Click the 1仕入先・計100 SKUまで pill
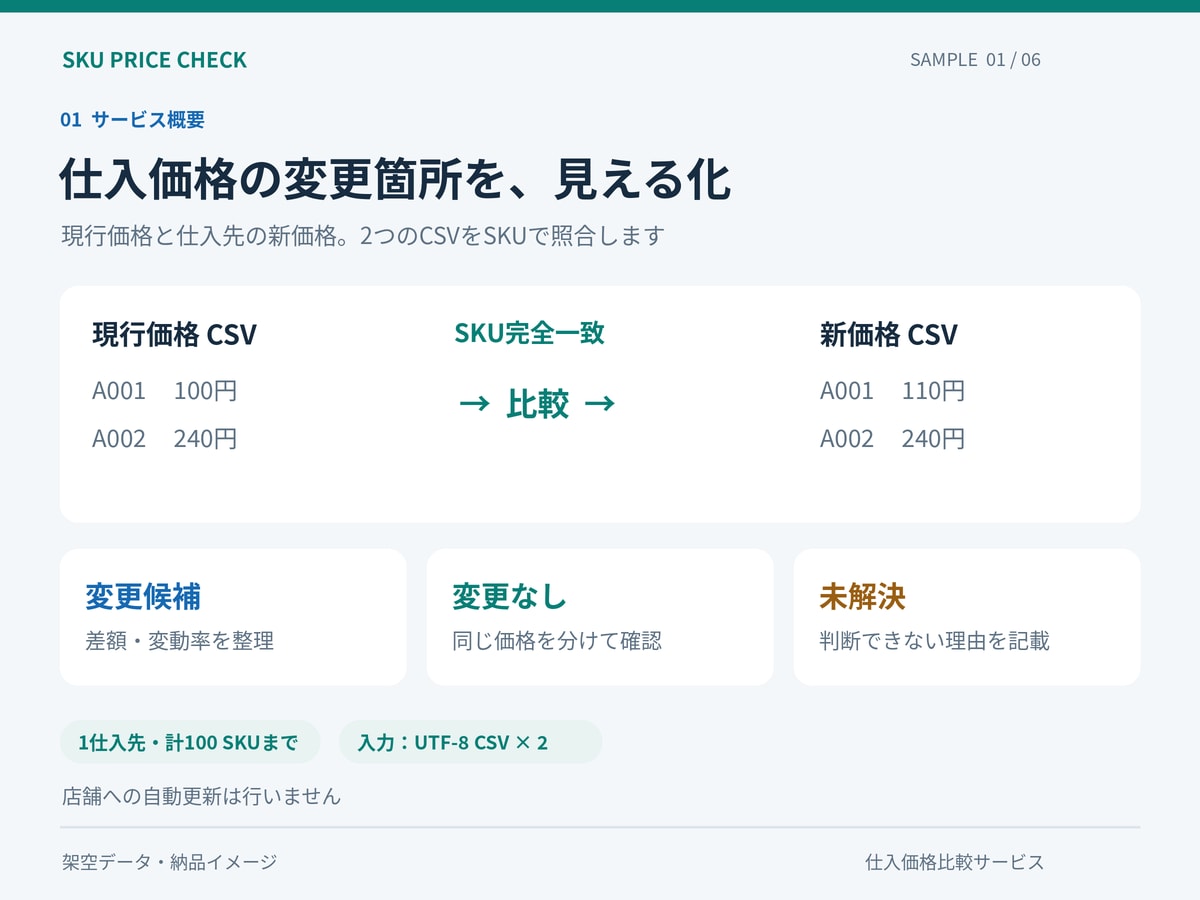The image size is (1200, 900). tap(190, 742)
